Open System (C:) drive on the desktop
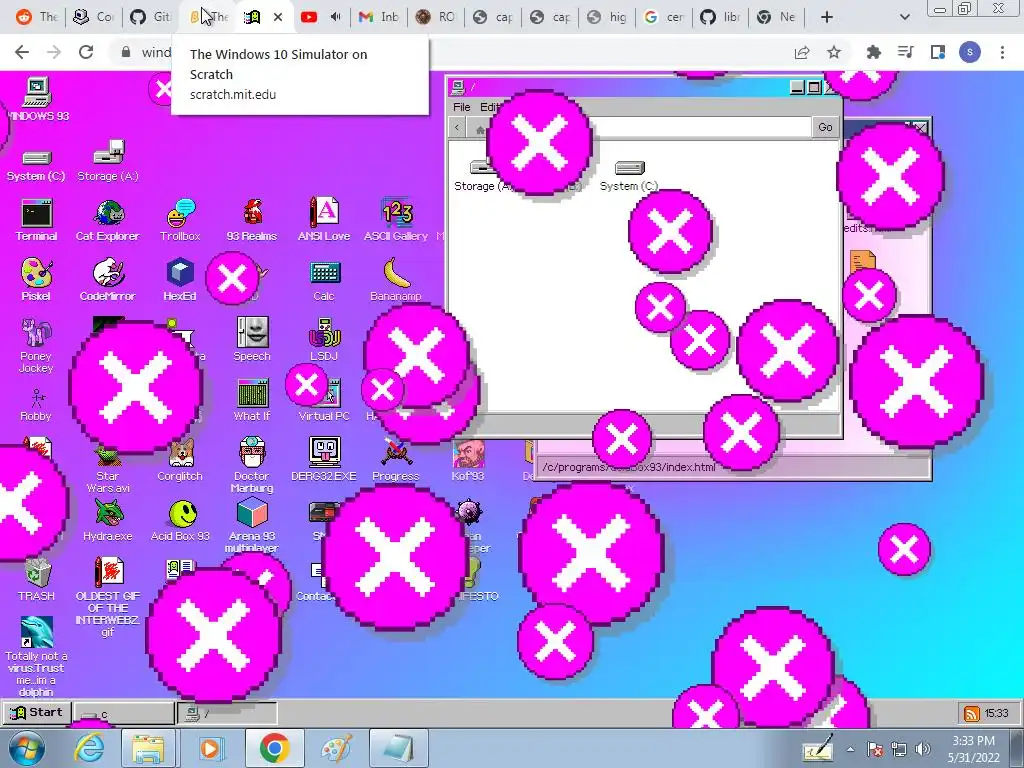The width and height of the screenshot is (1024, 768). (36, 167)
